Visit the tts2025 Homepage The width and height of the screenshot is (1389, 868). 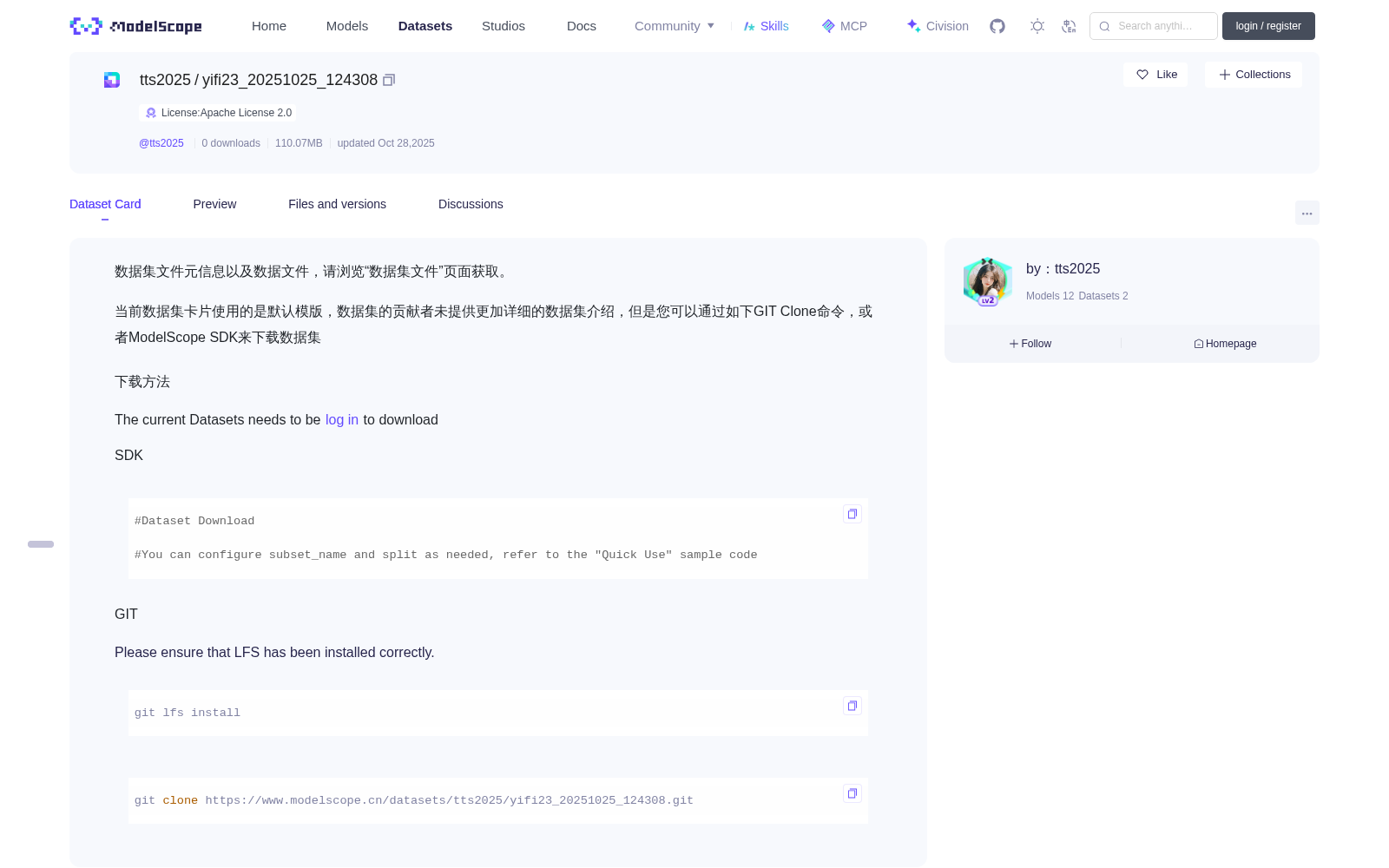coord(1225,344)
